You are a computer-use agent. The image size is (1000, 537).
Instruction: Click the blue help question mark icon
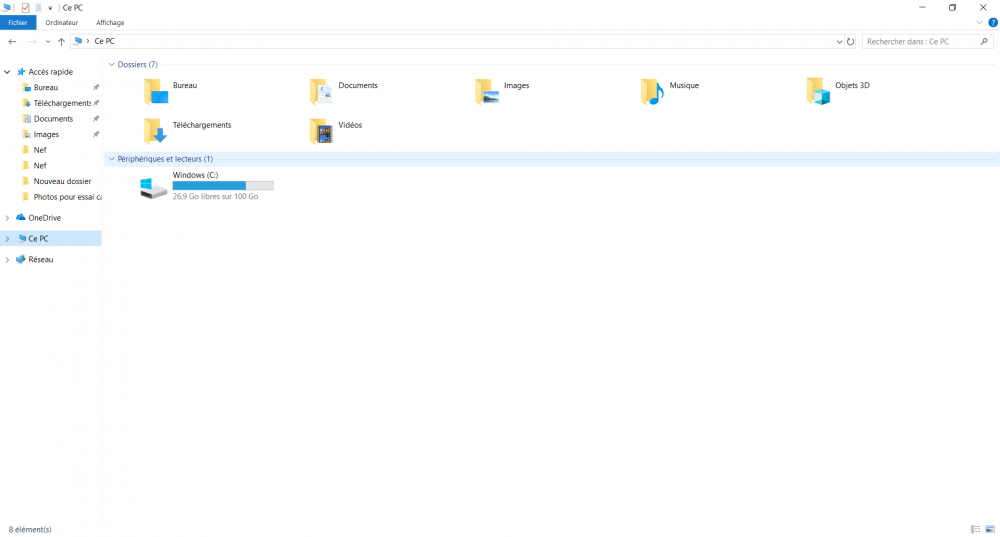pyautogui.click(x=992, y=22)
